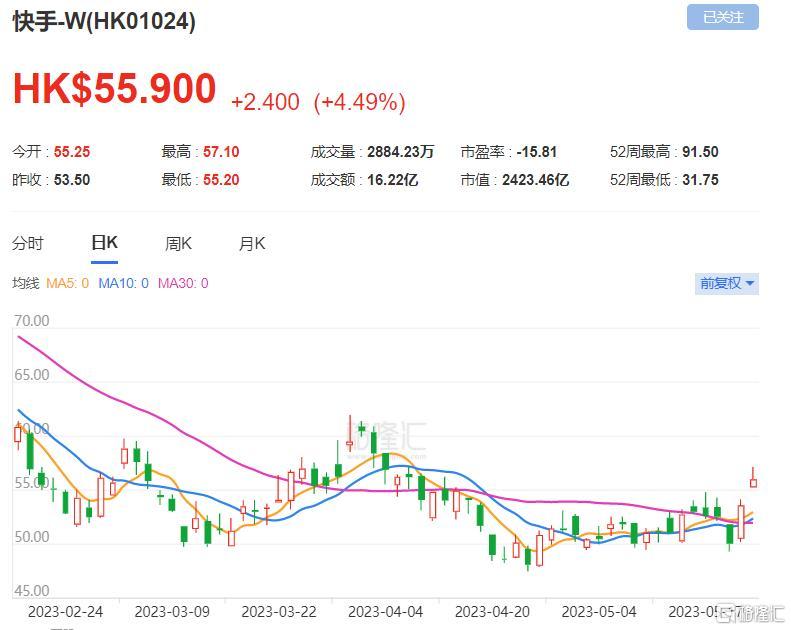This screenshot has width=791, height=630.
Task: Select the 日K chart tab
Action: pyautogui.click(x=104, y=244)
